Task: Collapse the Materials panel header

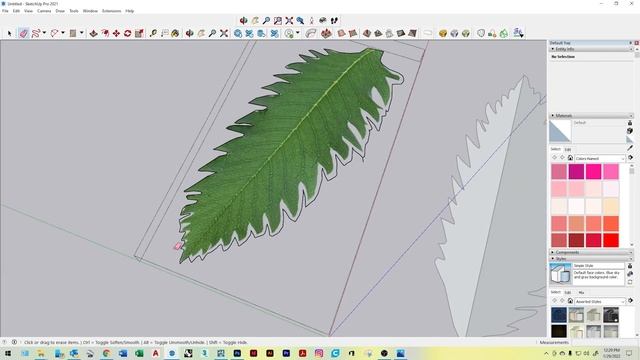Action: click(x=591, y=116)
